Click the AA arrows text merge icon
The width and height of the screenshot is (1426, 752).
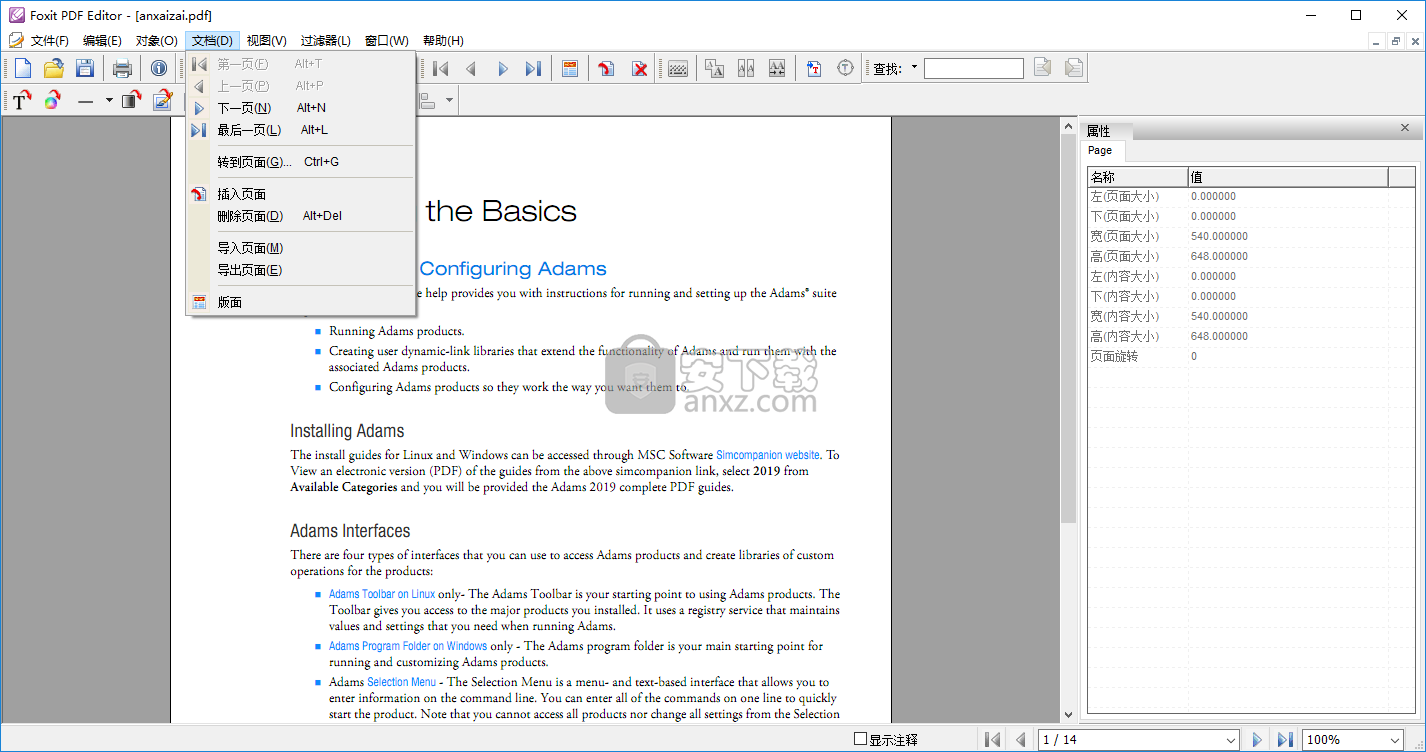tap(777, 68)
